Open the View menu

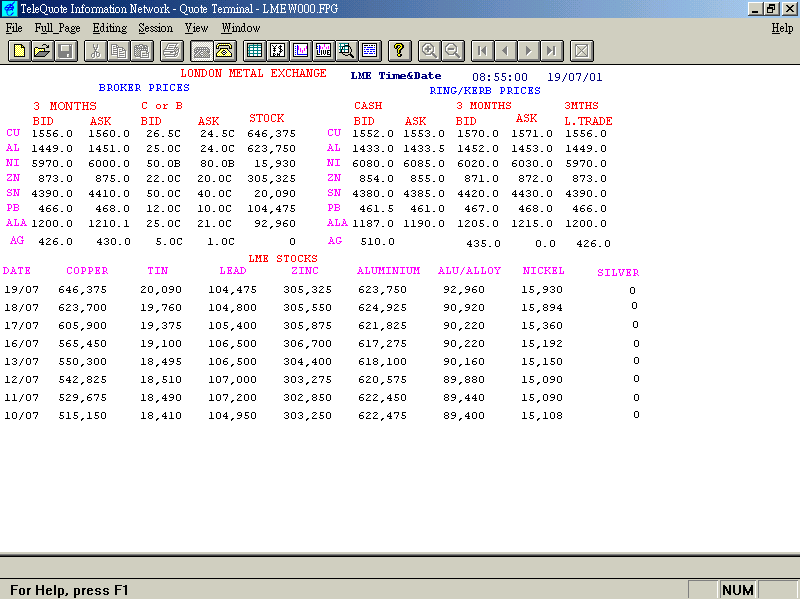196,28
